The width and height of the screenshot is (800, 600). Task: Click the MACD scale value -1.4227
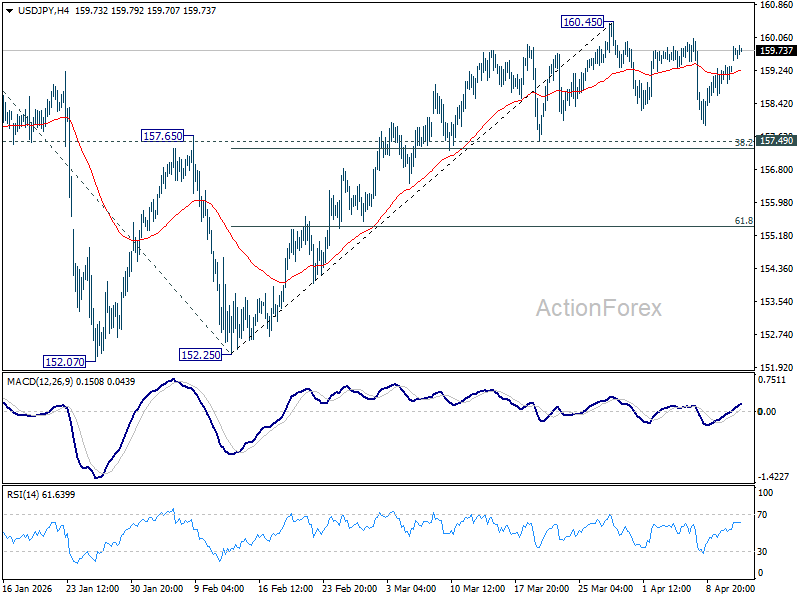(773, 477)
